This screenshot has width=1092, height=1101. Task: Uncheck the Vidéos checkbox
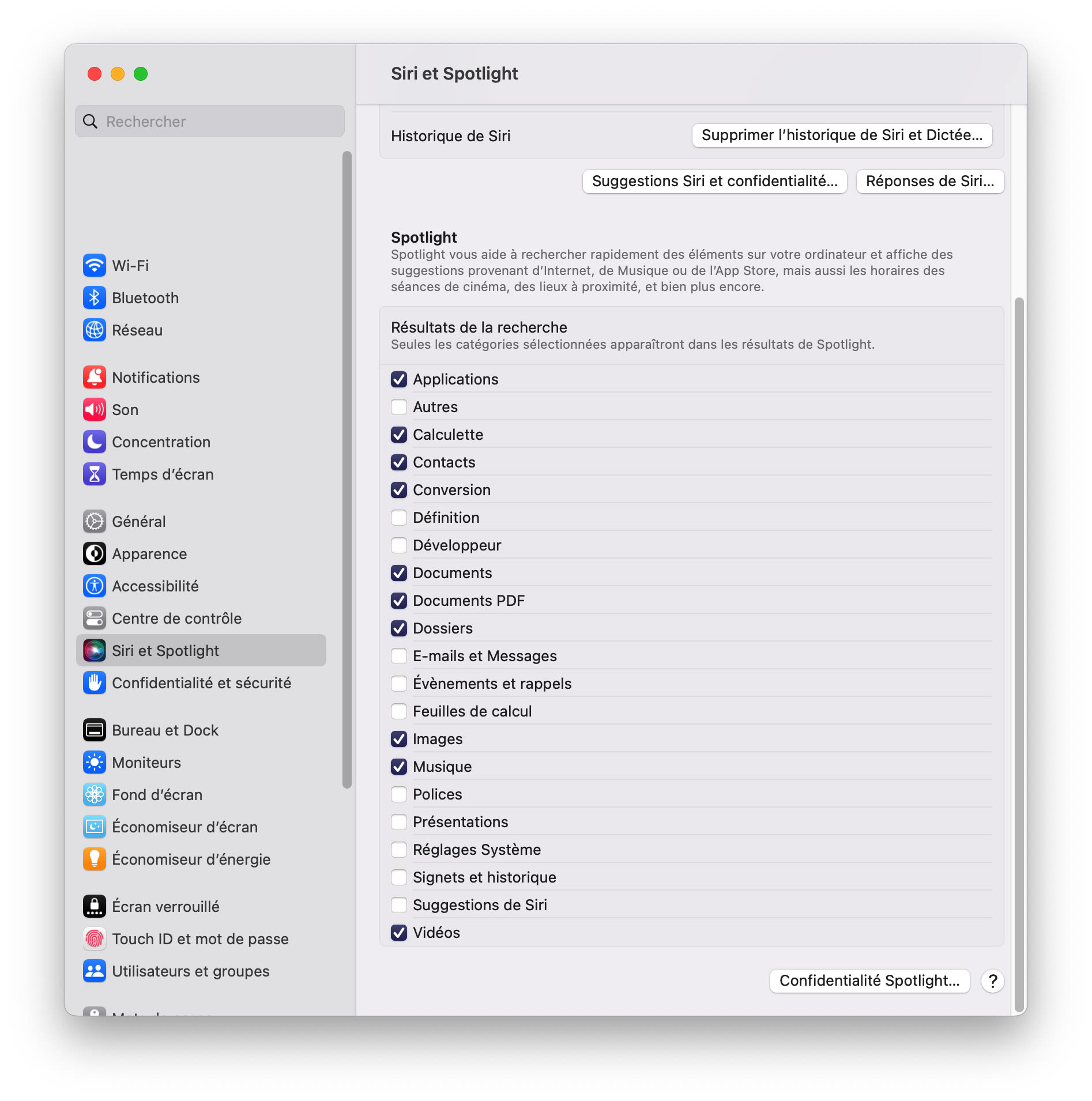tap(399, 933)
